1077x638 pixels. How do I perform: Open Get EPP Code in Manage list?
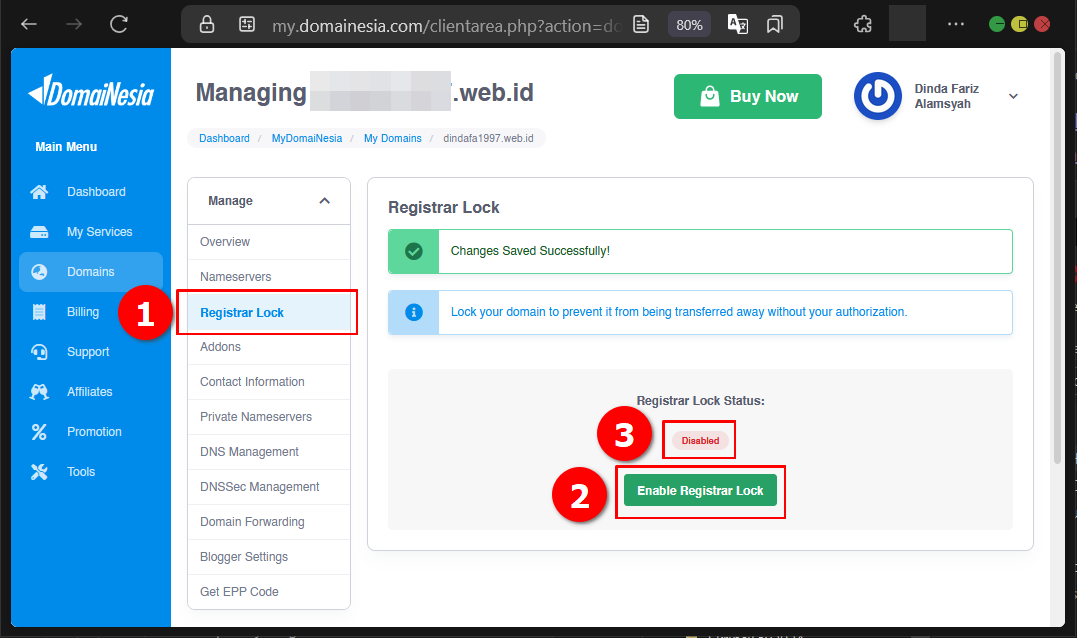point(269,592)
